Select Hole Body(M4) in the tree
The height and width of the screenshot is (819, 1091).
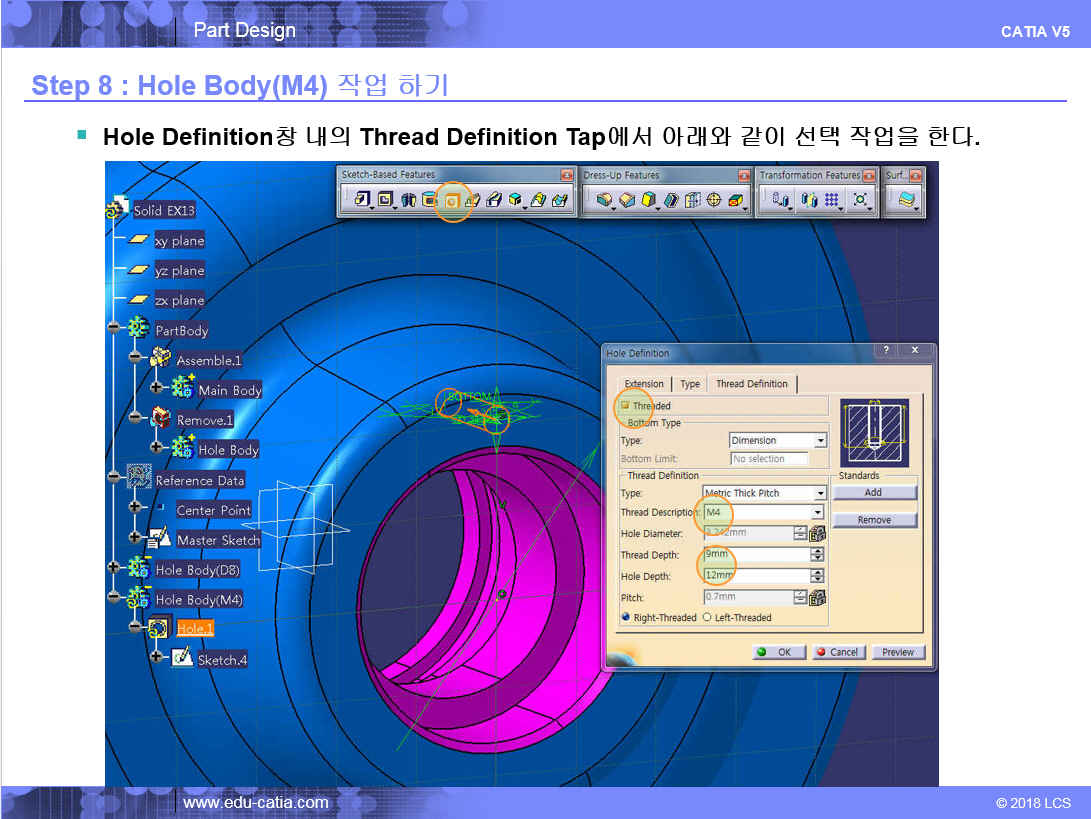click(199, 599)
